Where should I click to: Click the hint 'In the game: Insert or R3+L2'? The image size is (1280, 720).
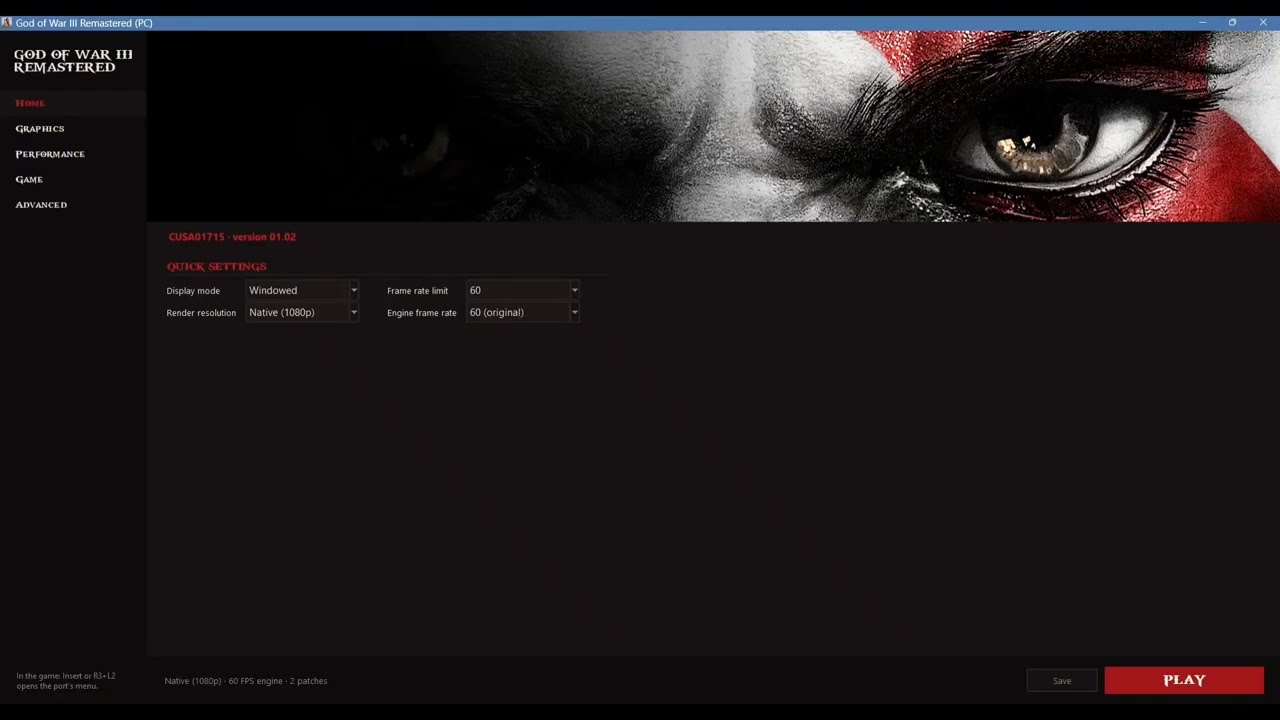[x=66, y=676]
